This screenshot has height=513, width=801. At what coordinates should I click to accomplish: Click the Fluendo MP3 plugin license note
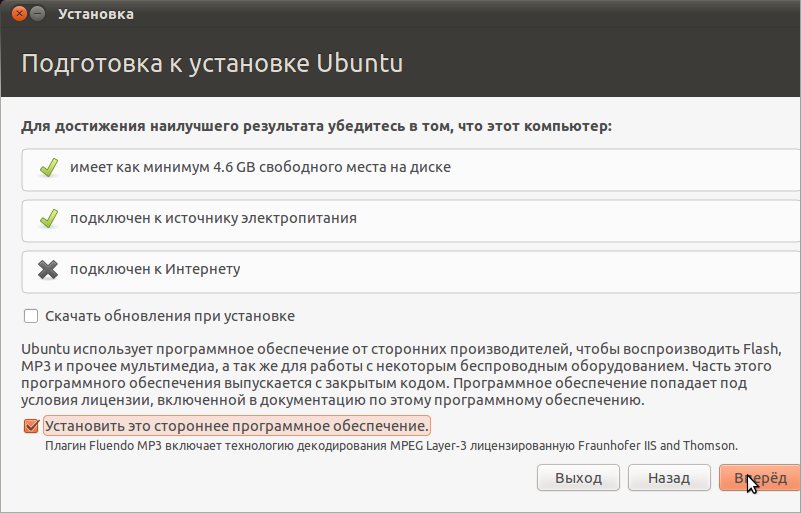pyautogui.click(x=391, y=446)
